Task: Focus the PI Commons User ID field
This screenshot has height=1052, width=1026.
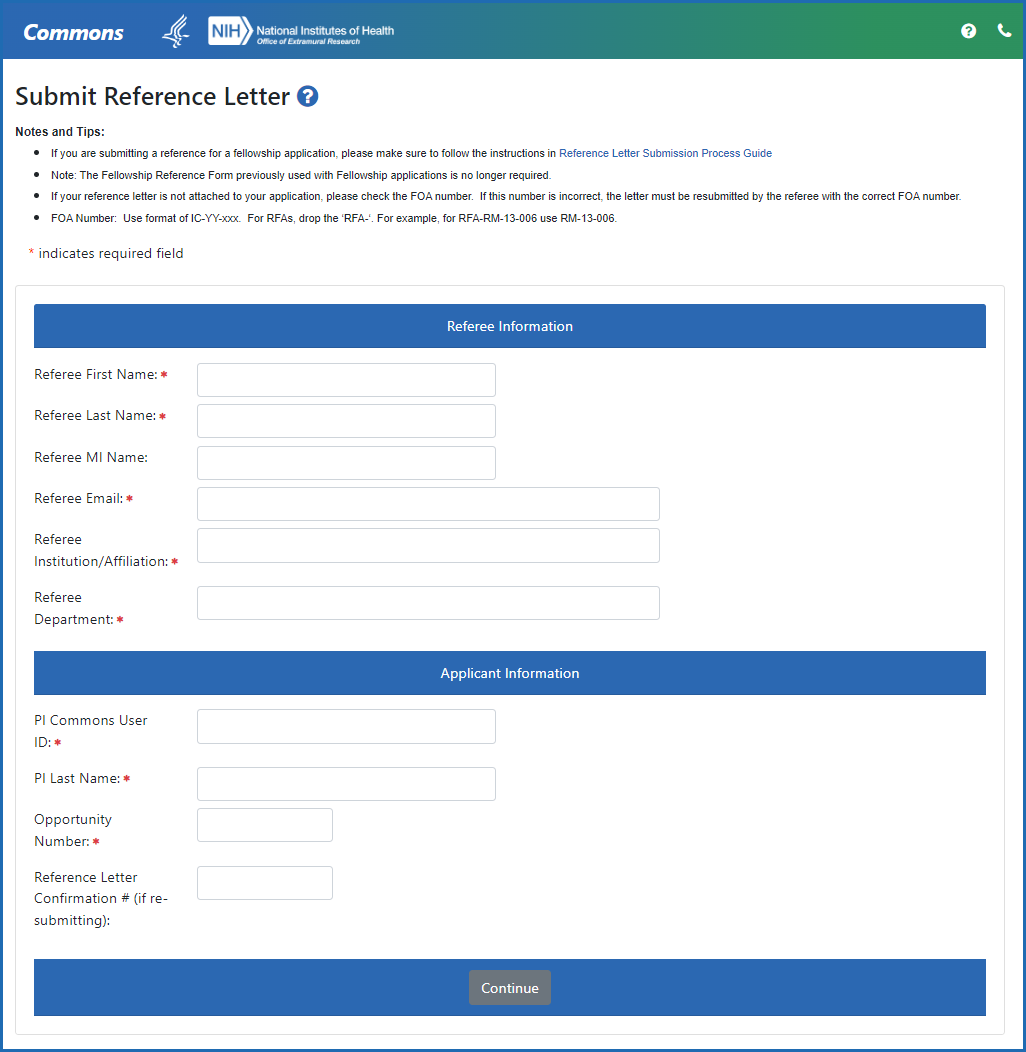Action: coord(346,727)
